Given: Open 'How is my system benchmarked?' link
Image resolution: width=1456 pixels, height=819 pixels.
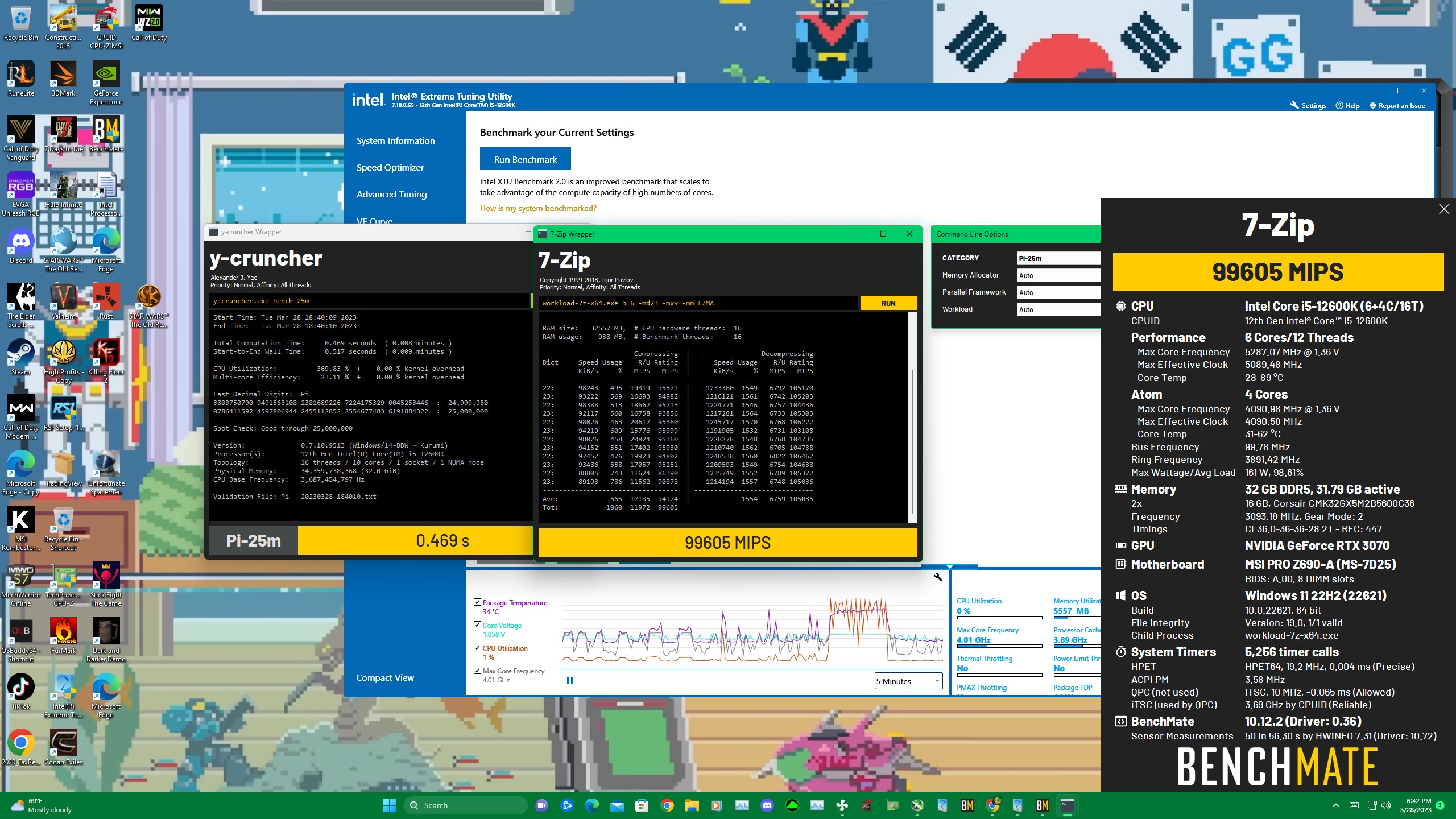Looking at the screenshot, I should pyautogui.click(x=538, y=208).
